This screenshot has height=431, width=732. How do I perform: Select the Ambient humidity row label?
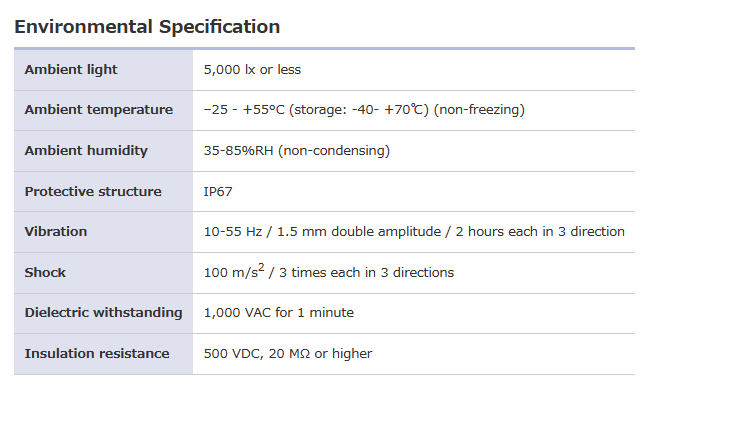[86, 151]
